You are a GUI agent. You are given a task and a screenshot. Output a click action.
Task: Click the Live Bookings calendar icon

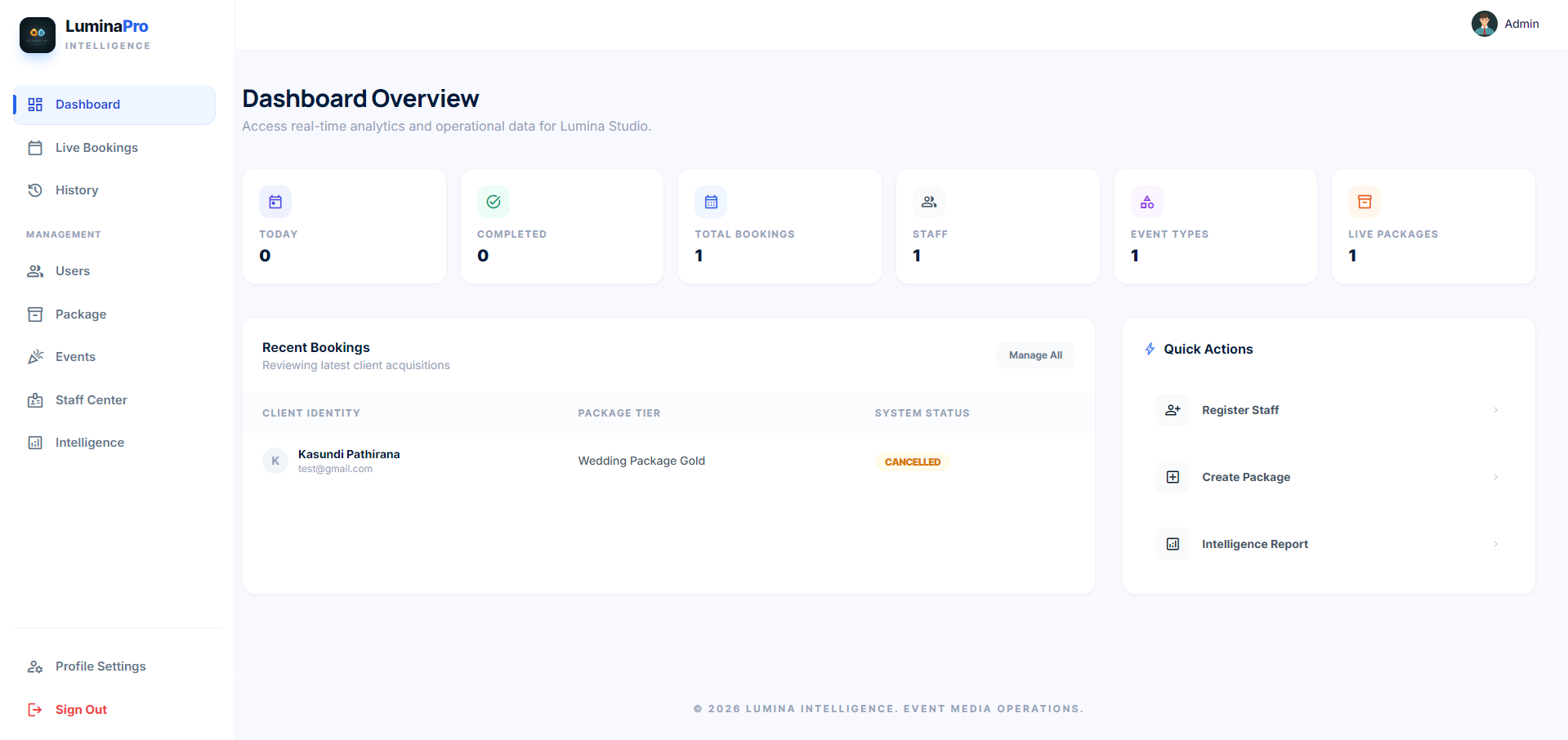point(35,148)
